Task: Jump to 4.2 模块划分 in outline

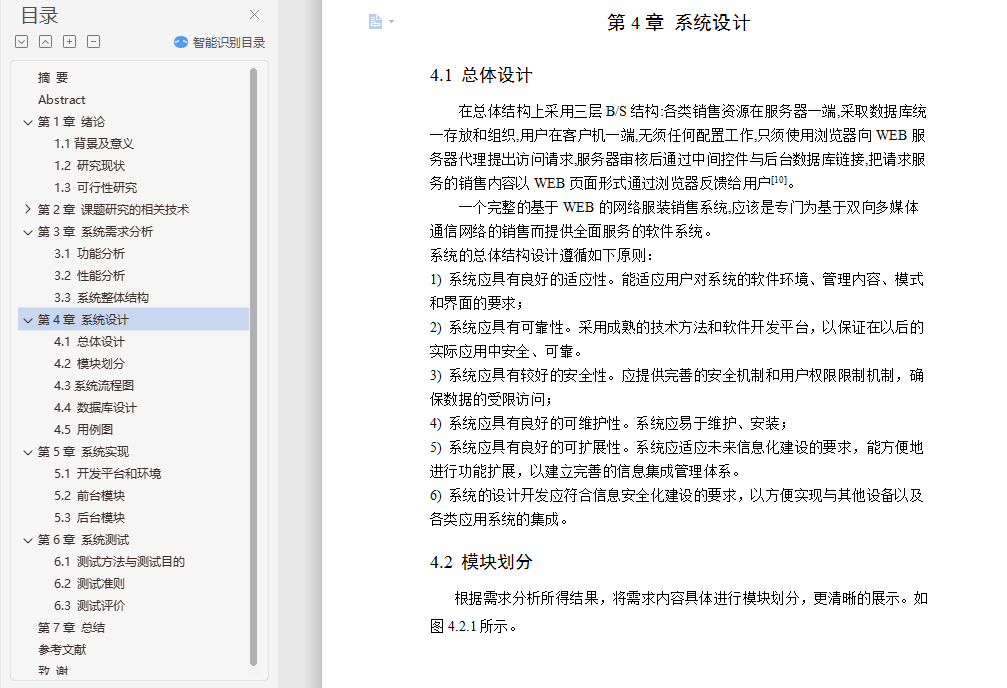Action: (x=89, y=364)
